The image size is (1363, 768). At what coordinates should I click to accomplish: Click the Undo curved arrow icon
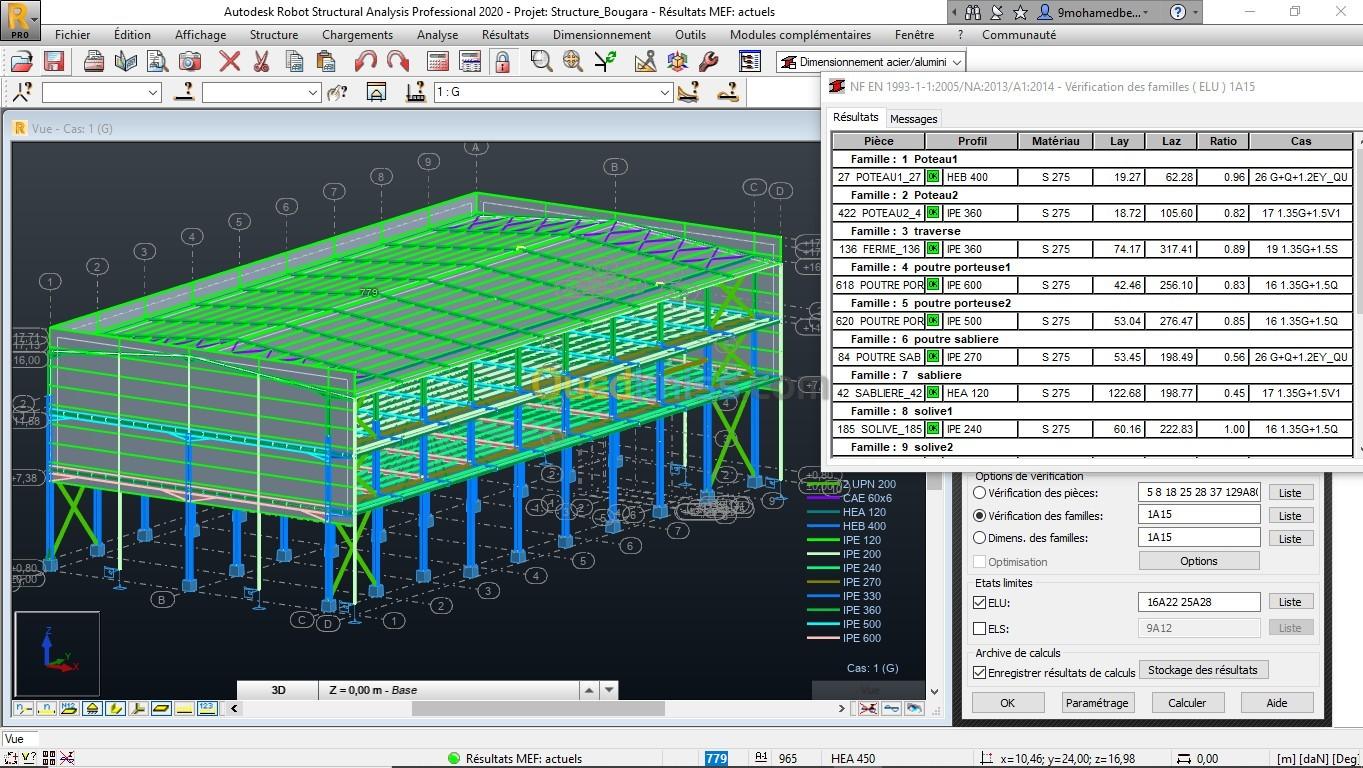coord(366,61)
